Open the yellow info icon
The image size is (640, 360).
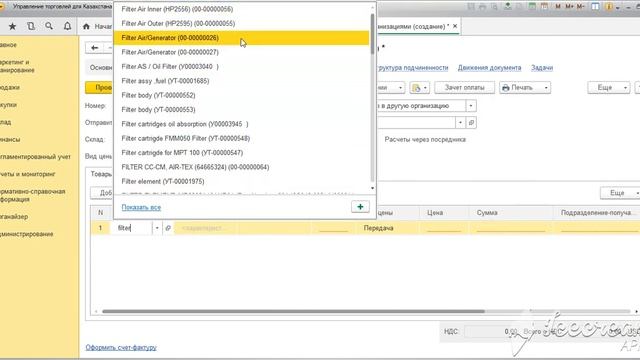tap(609, 7)
